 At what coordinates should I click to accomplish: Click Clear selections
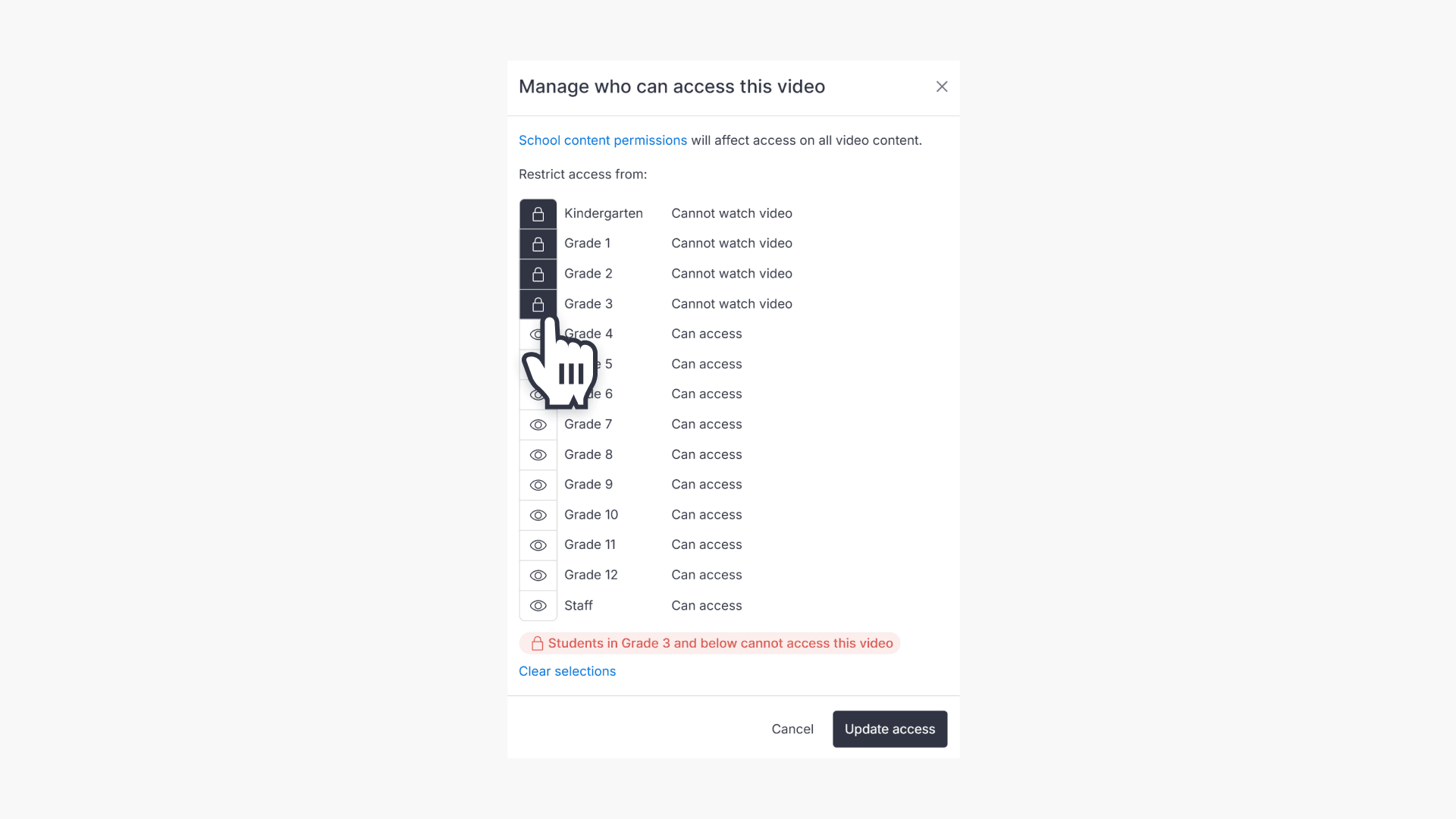pyautogui.click(x=566, y=671)
